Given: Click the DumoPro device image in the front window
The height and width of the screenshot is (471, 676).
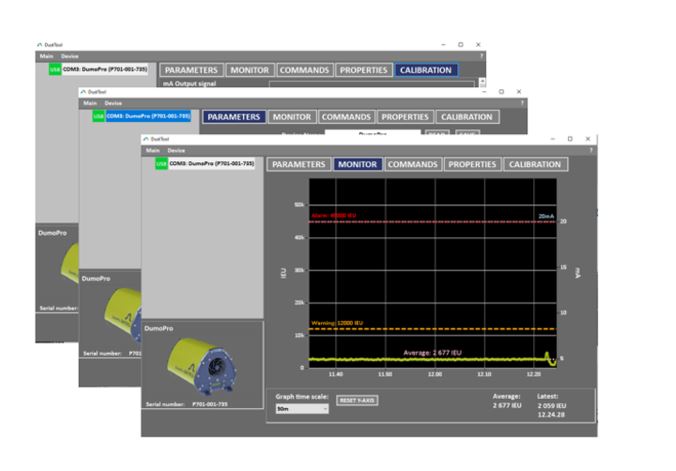Looking at the screenshot, I should pyautogui.click(x=202, y=367).
